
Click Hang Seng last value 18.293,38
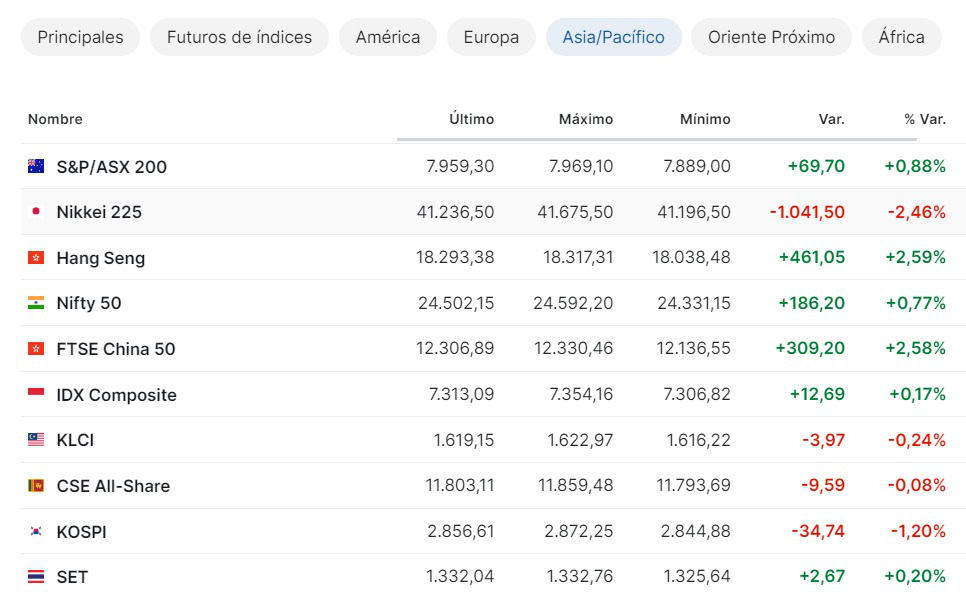pos(455,257)
